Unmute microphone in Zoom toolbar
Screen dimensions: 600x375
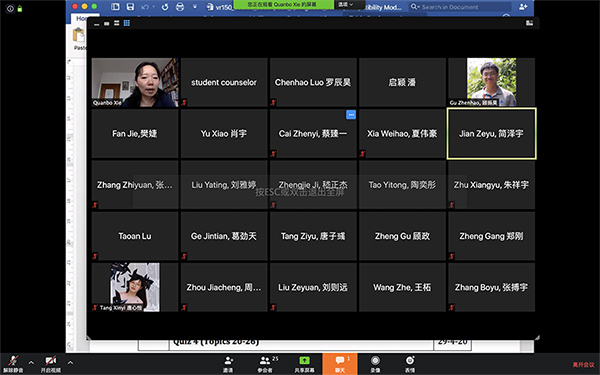point(13,364)
